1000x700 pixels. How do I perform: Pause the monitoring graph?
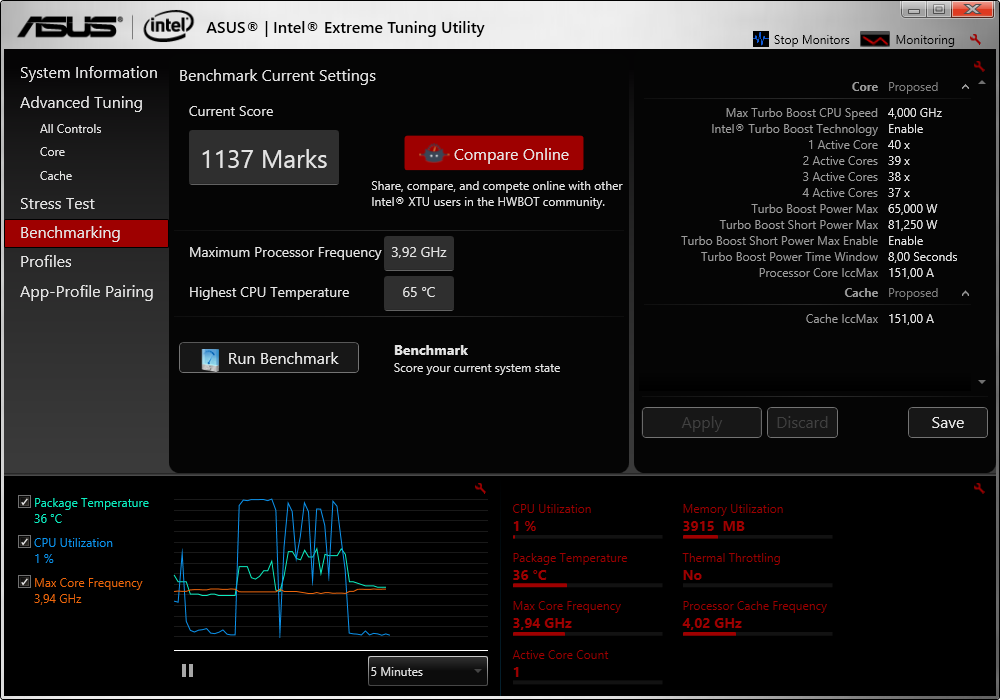pos(187,671)
